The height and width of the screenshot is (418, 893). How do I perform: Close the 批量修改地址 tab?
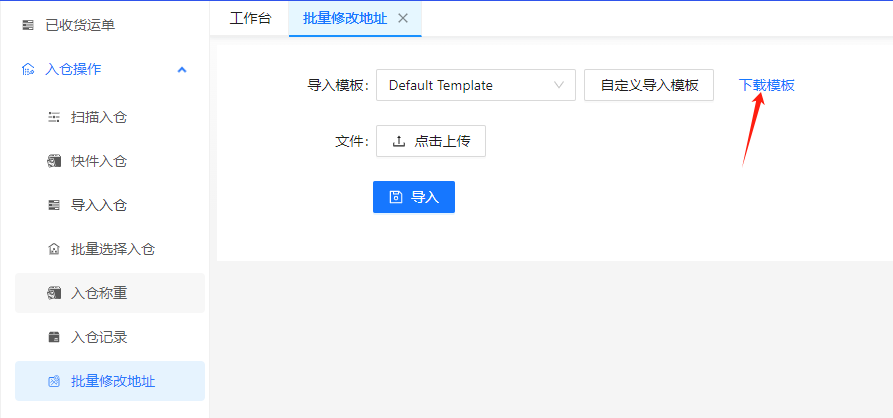(x=403, y=18)
